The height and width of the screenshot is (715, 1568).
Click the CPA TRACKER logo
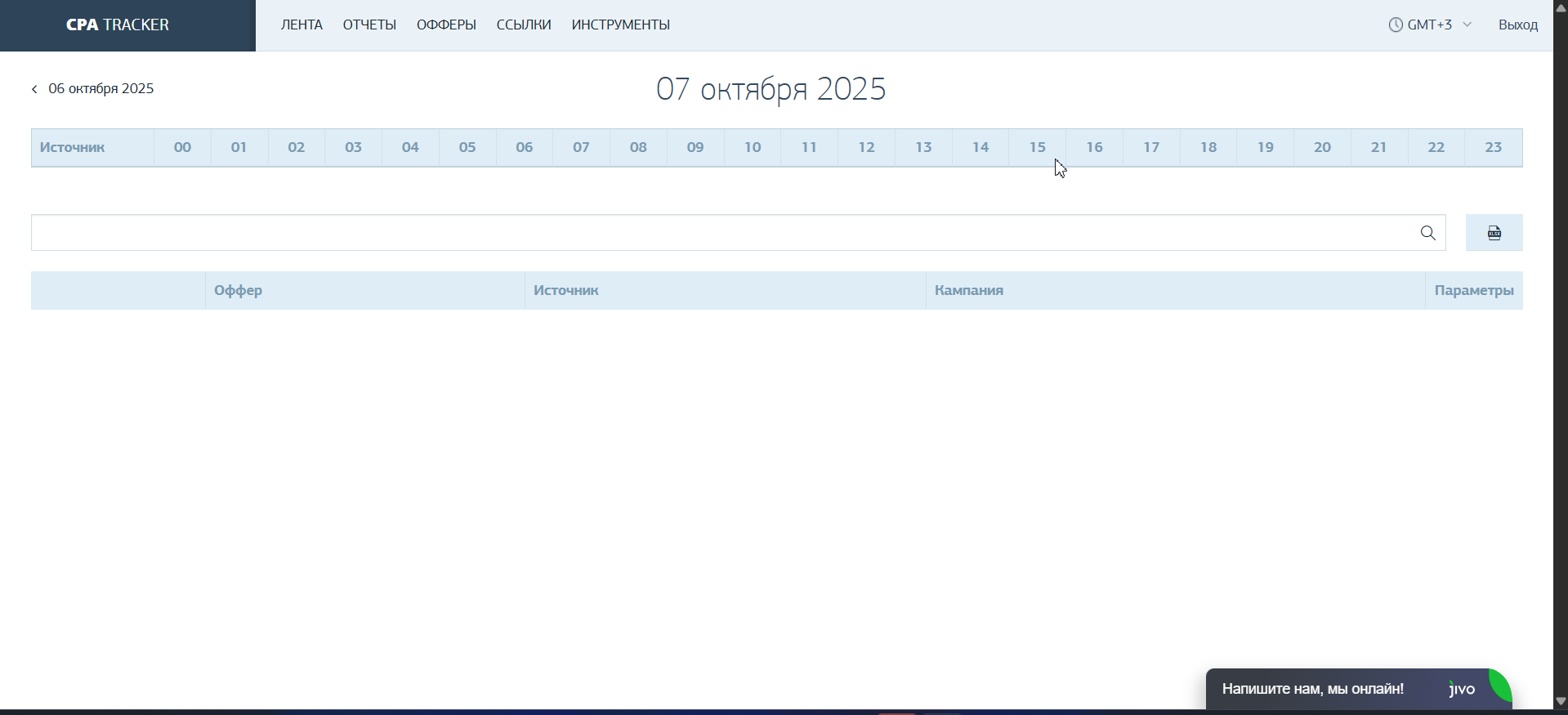(x=118, y=25)
